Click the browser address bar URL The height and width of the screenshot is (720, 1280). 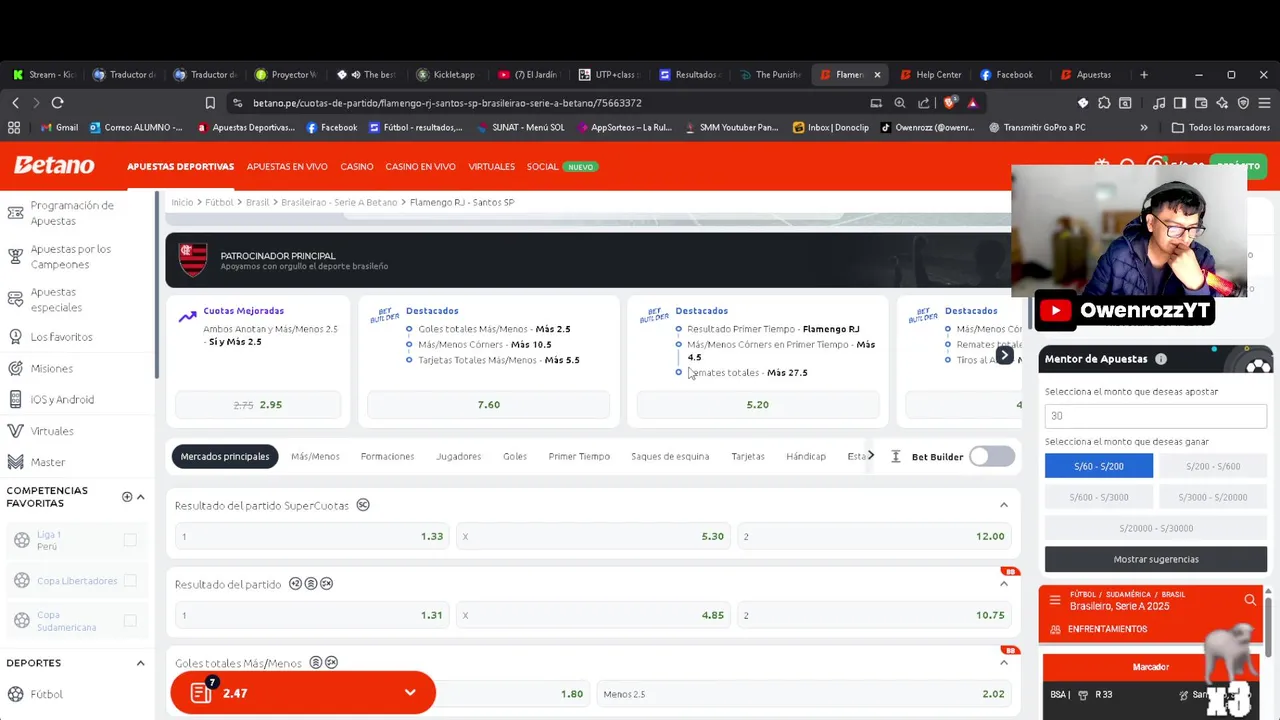pos(447,103)
